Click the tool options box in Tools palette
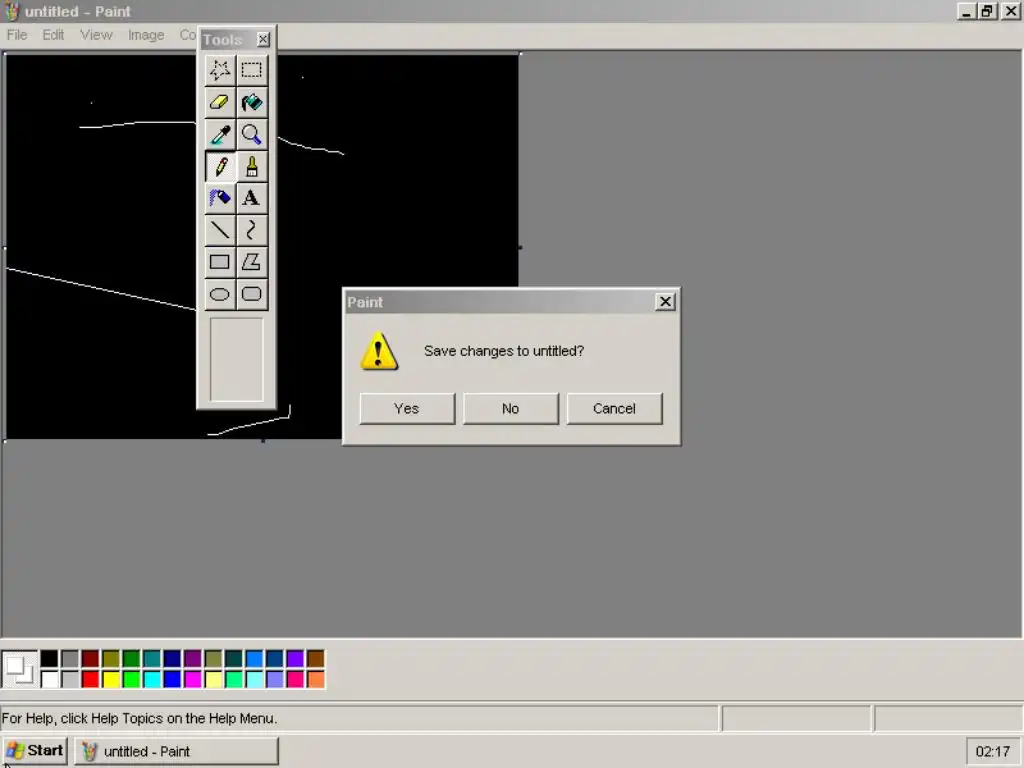The height and width of the screenshot is (768, 1024). tap(236, 360)
